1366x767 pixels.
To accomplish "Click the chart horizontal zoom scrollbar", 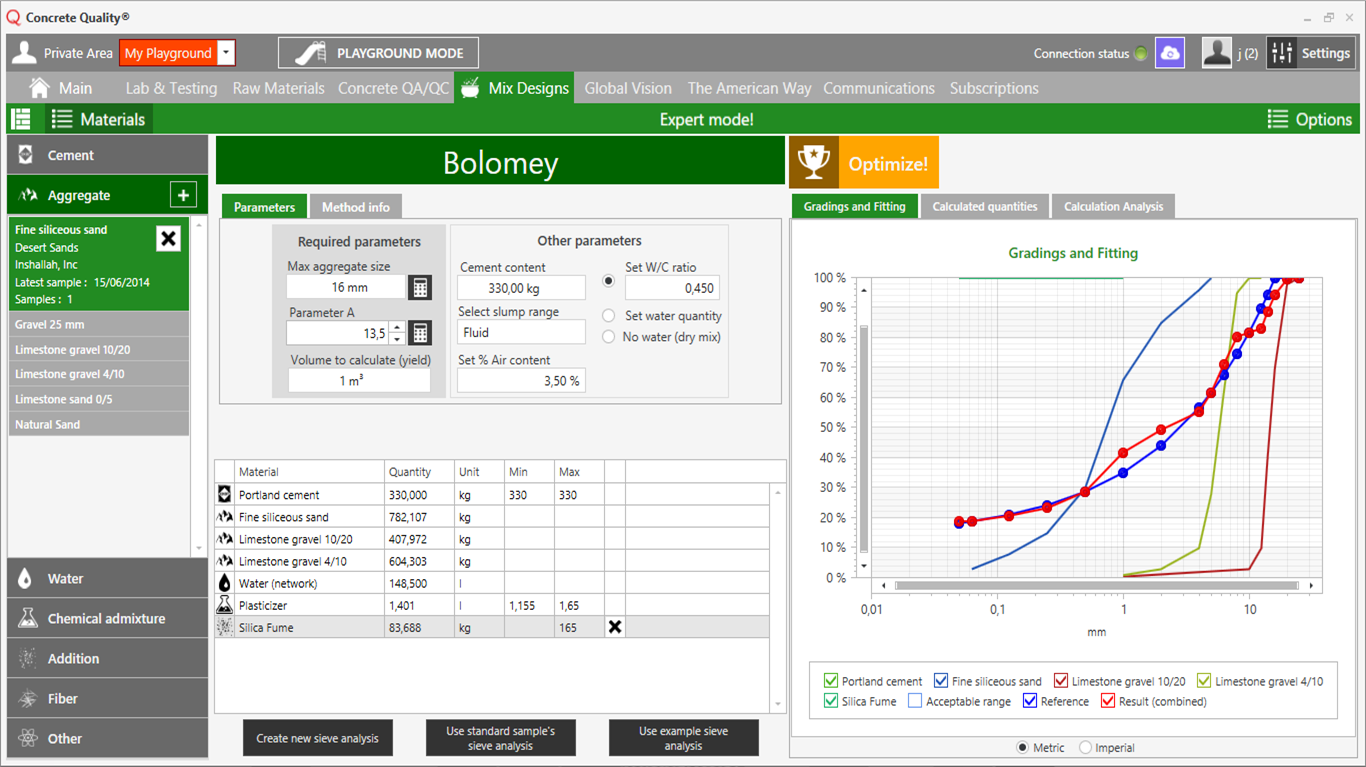I will pos(1097,585).
